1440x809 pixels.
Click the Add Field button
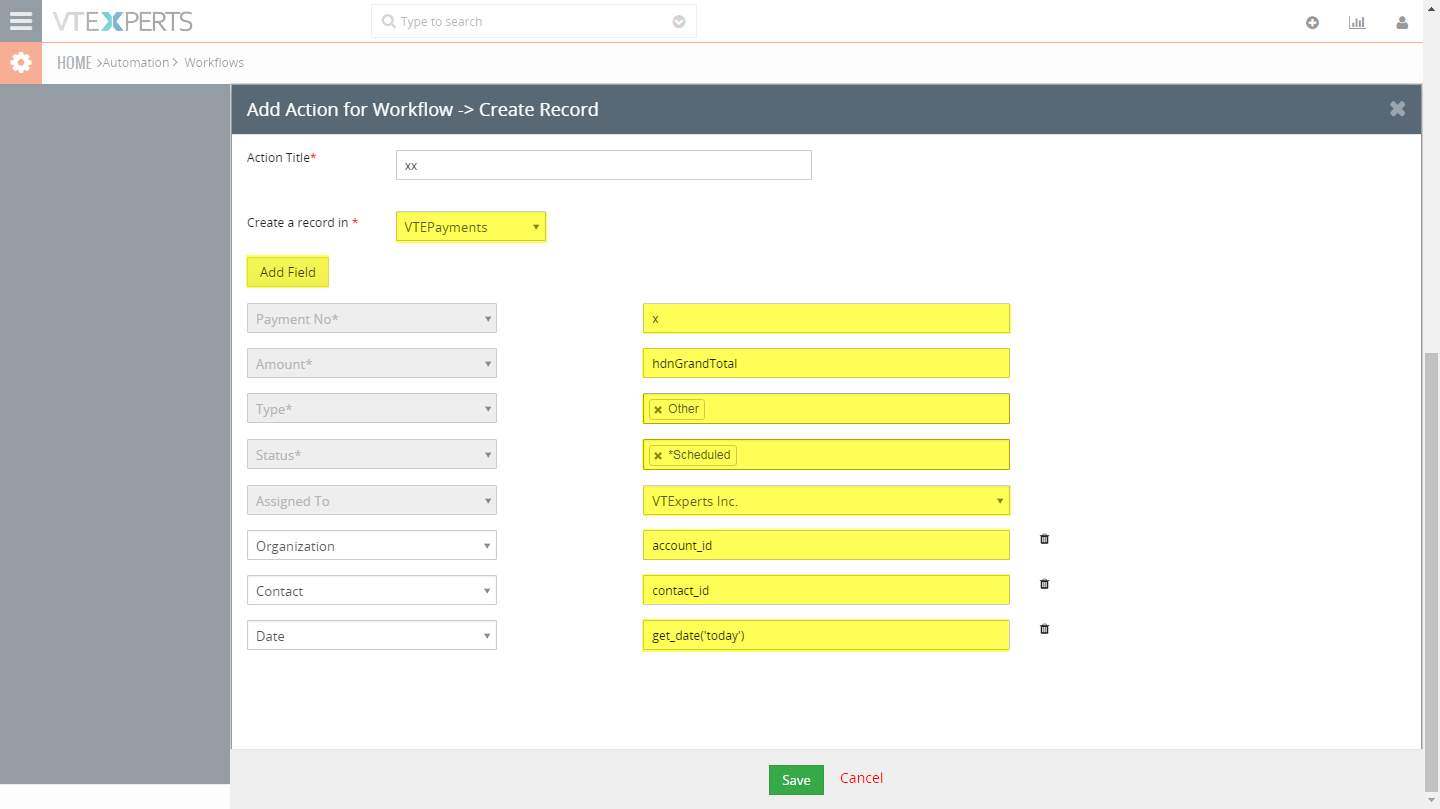pos(287,271)
